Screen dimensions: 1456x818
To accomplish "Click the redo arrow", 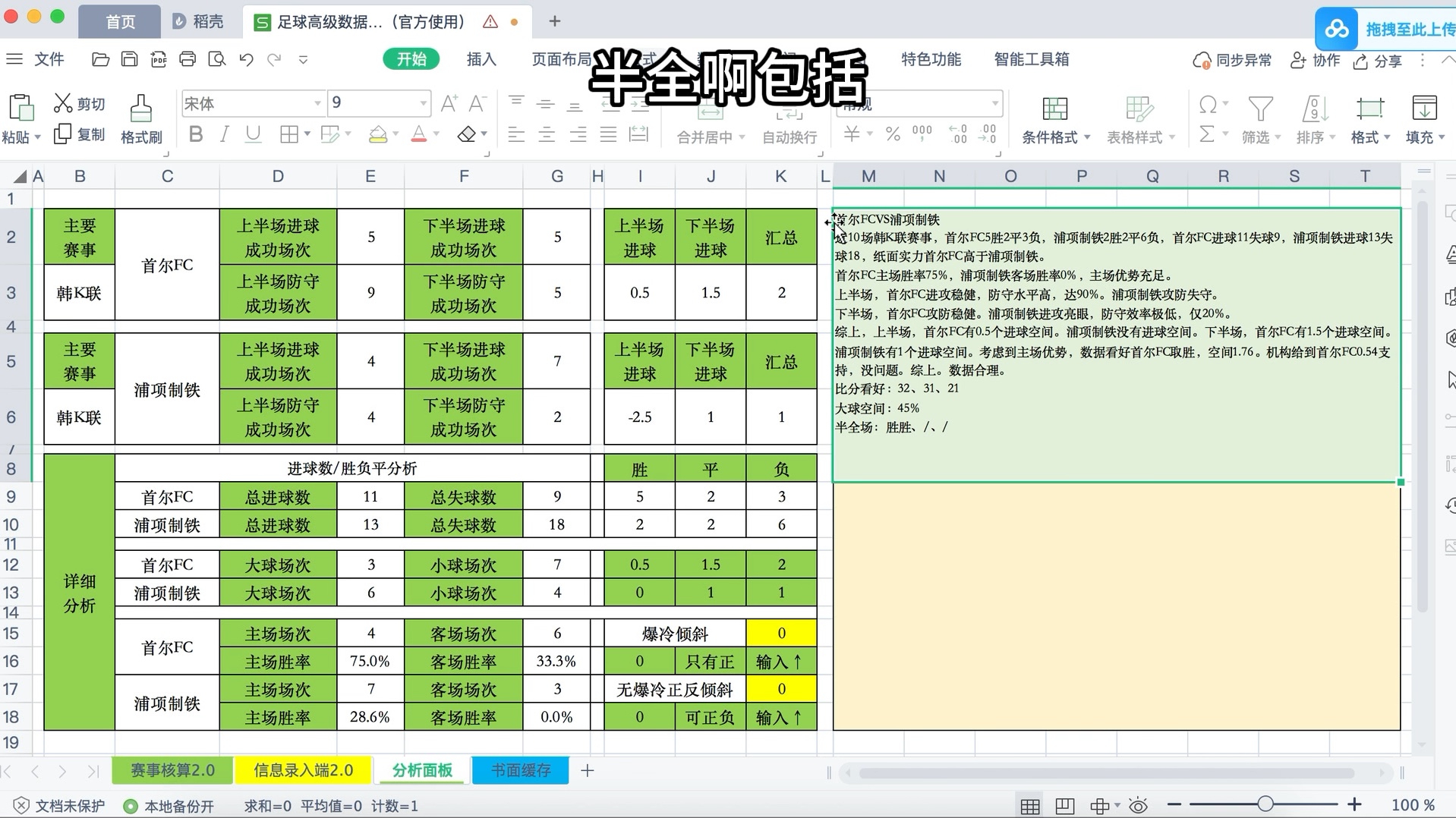I will click(274, 59).
